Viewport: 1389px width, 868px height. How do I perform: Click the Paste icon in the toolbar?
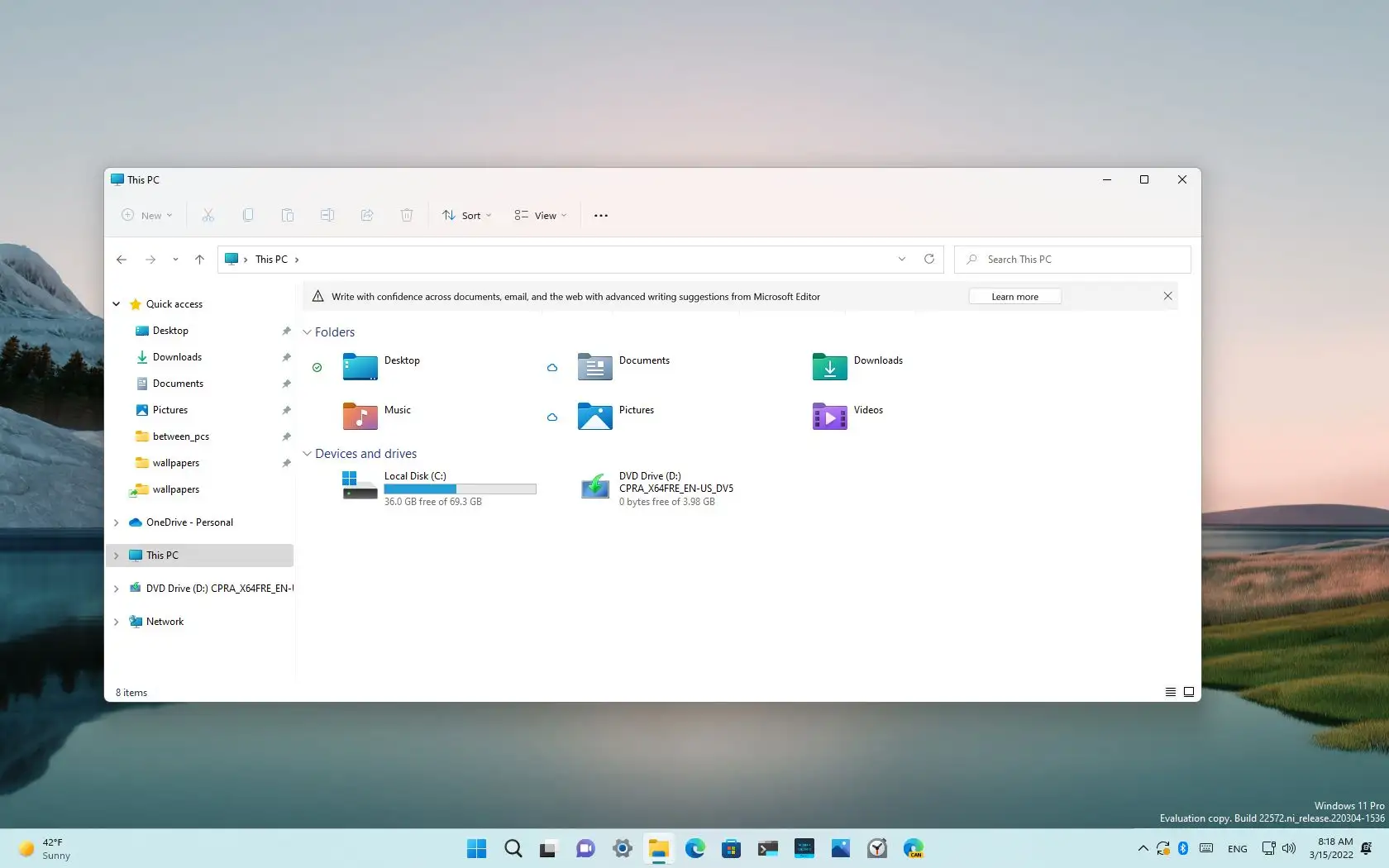(x=287, y=215)
